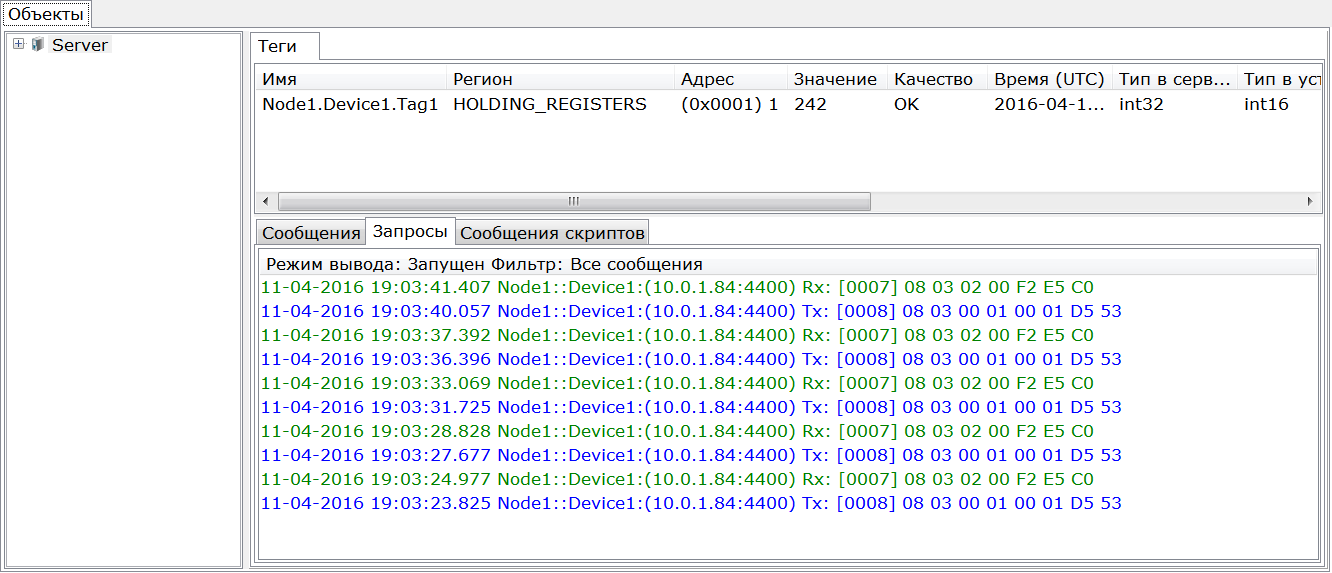
Task: Click the Server node icon
Action: click(x=38, y=44)
